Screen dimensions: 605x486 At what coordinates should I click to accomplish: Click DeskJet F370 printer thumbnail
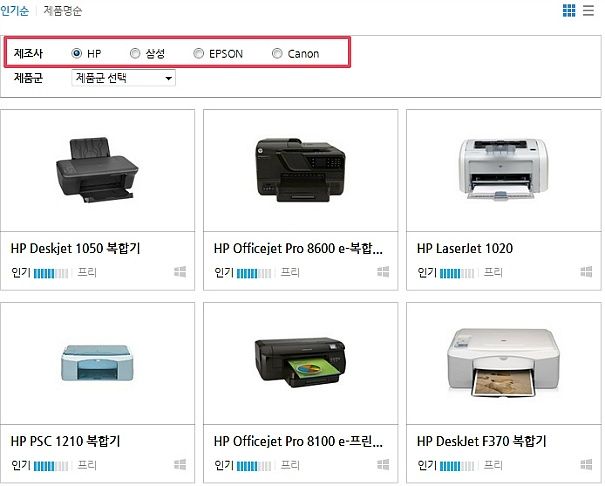point(504,363)
